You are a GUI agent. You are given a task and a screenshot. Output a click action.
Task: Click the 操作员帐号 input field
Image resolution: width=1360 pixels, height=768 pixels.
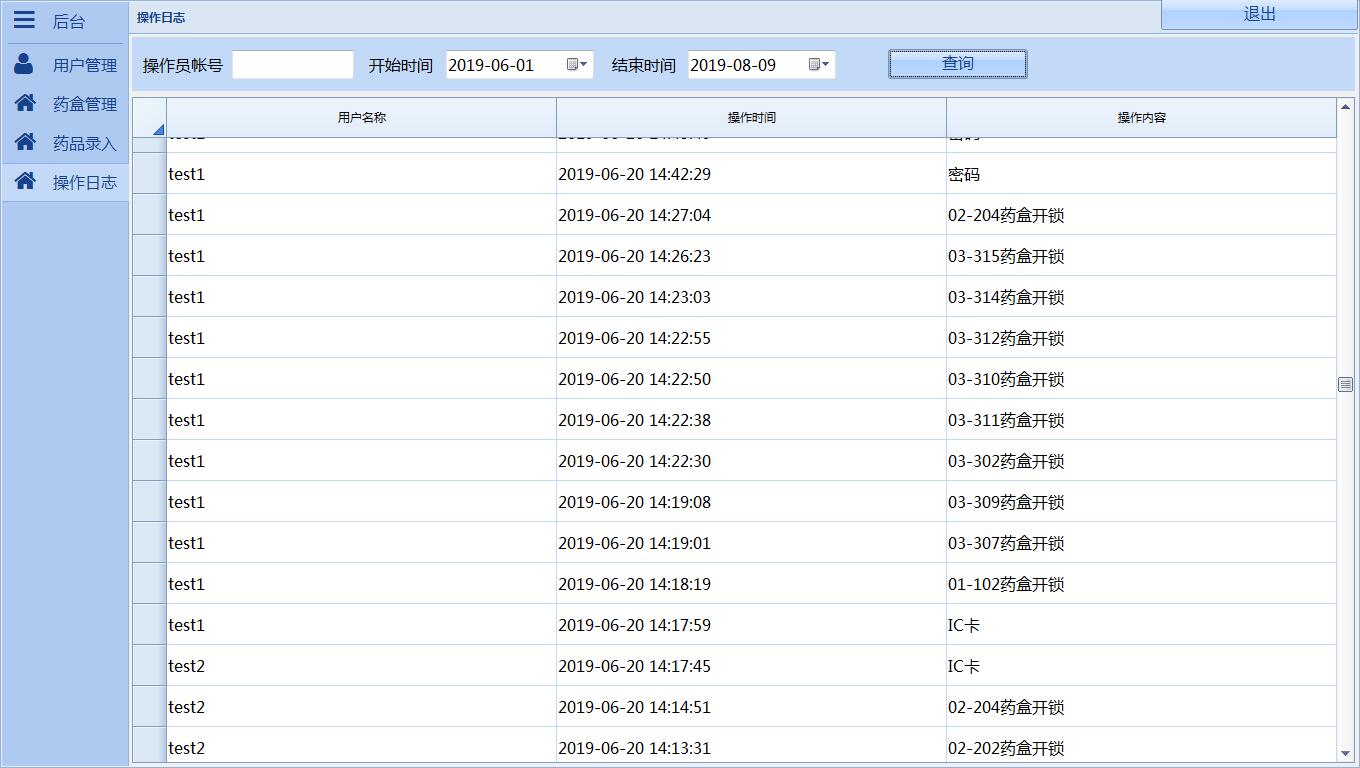point(293,65)
